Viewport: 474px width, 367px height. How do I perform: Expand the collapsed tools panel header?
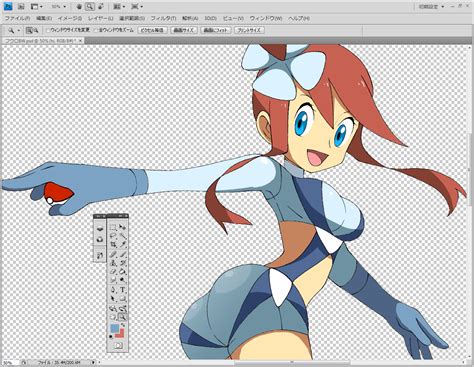(x=117, y=216)
